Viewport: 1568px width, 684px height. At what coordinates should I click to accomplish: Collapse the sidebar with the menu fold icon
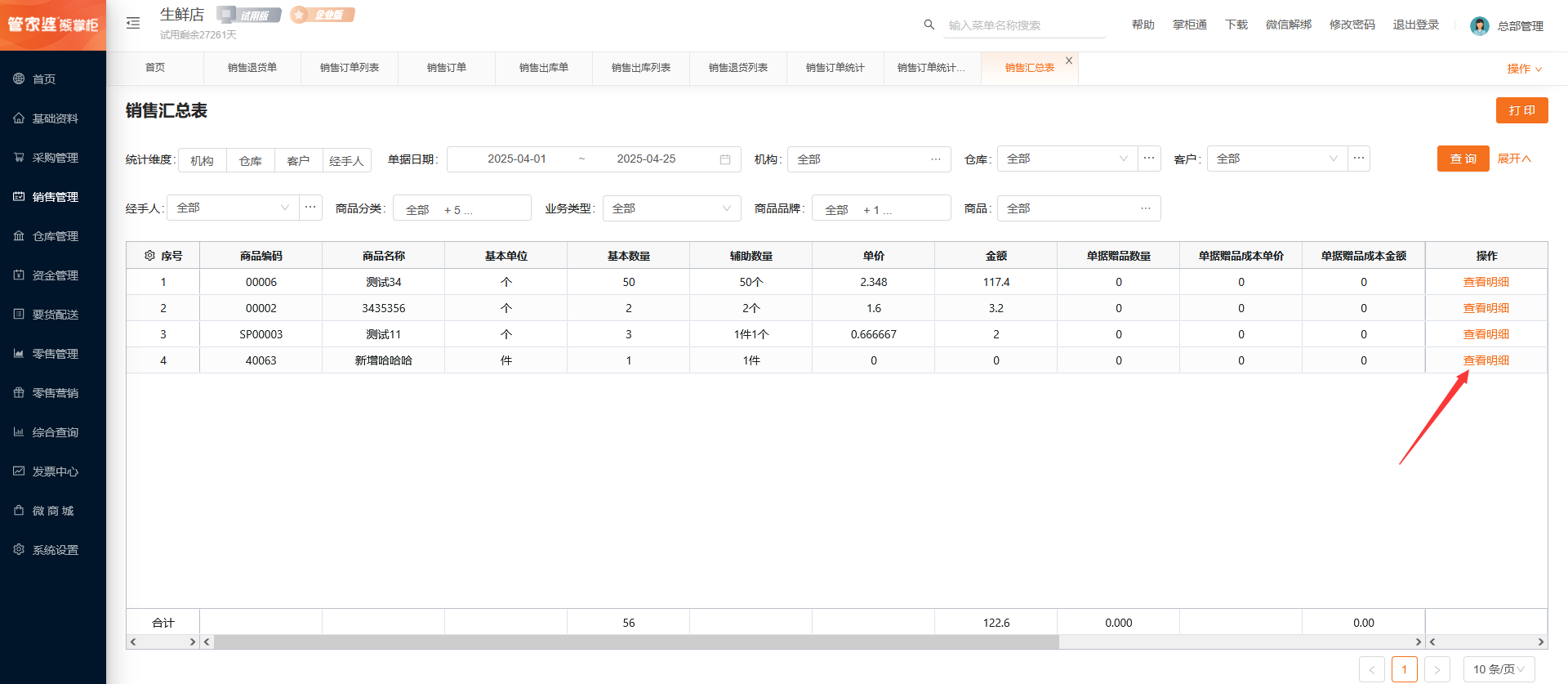click(133, 24)
